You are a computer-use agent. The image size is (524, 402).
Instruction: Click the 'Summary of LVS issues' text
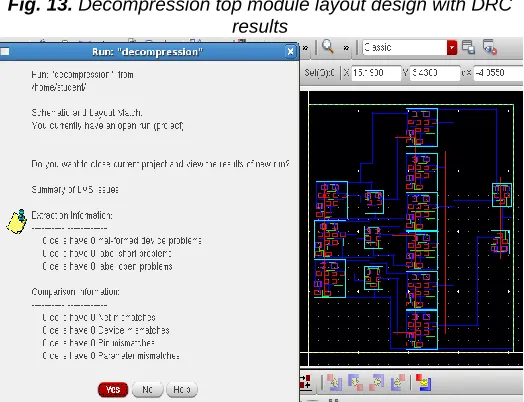[75, 189]
